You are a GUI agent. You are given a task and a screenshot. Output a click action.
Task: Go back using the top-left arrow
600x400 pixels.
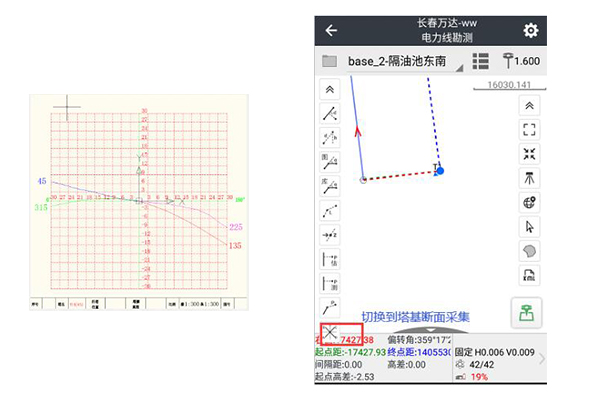coord(331,31)
